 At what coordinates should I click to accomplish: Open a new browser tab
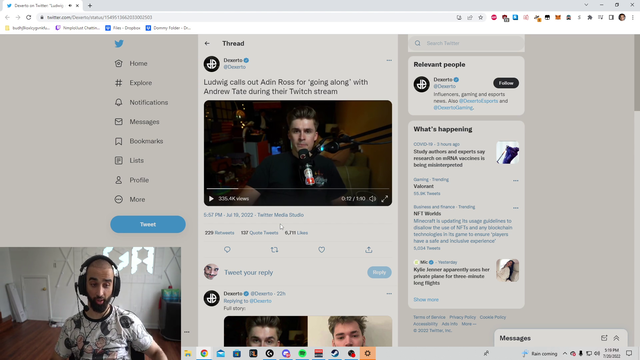[x=90, y=6]
